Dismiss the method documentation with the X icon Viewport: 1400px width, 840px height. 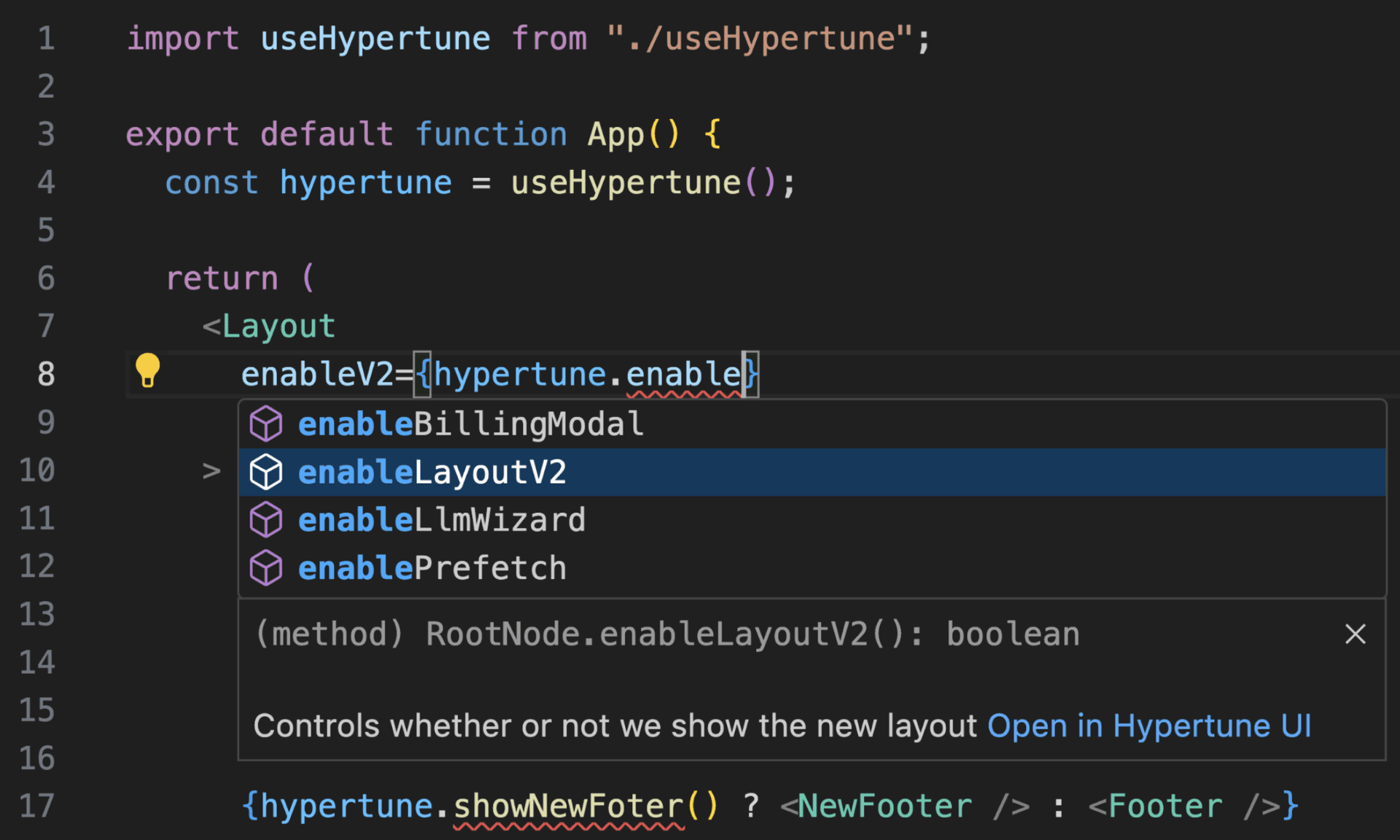click(1355, 634)
